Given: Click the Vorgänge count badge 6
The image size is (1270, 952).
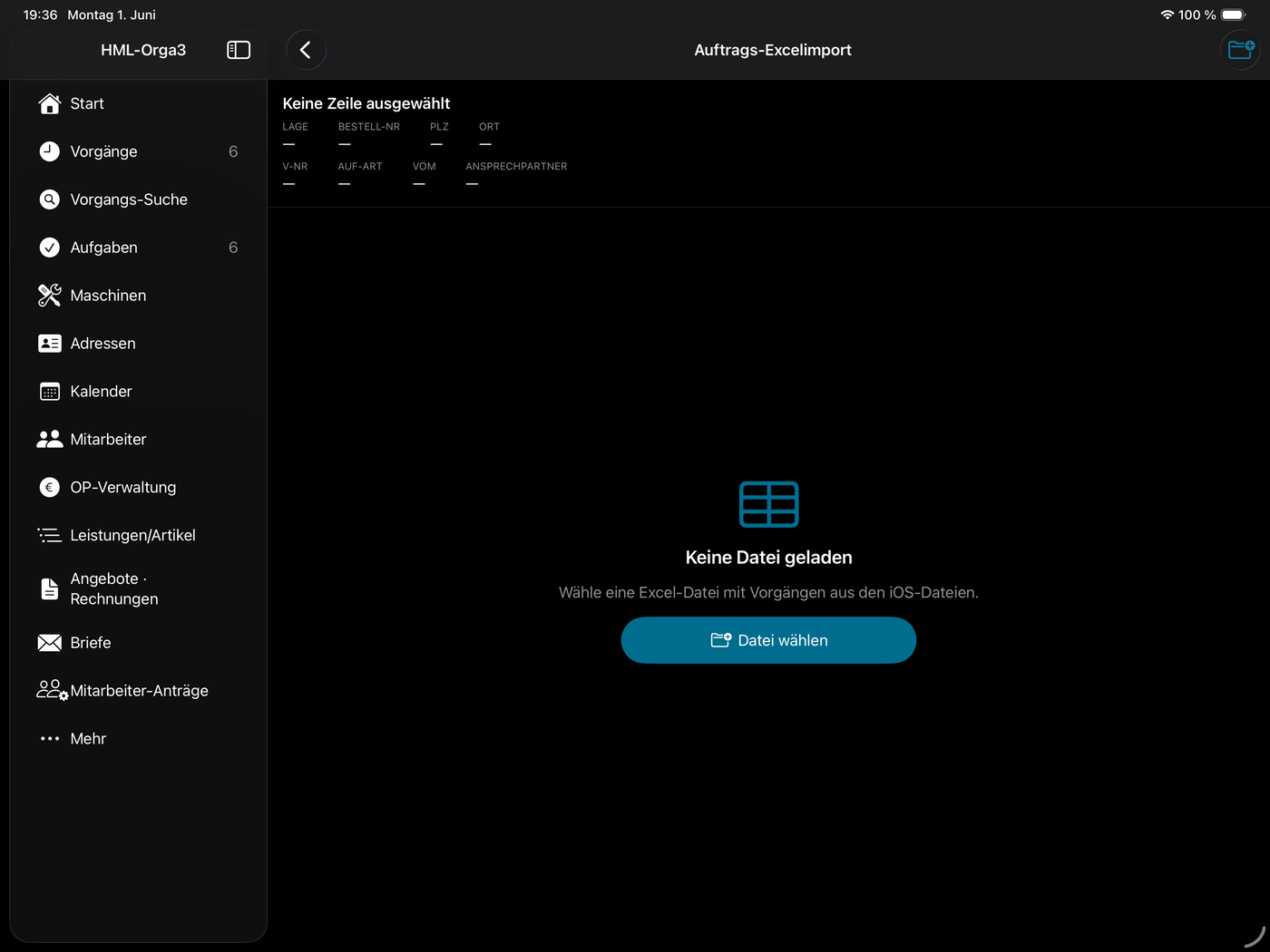Looking at the screenshot, I should click(x=233, y=151).
